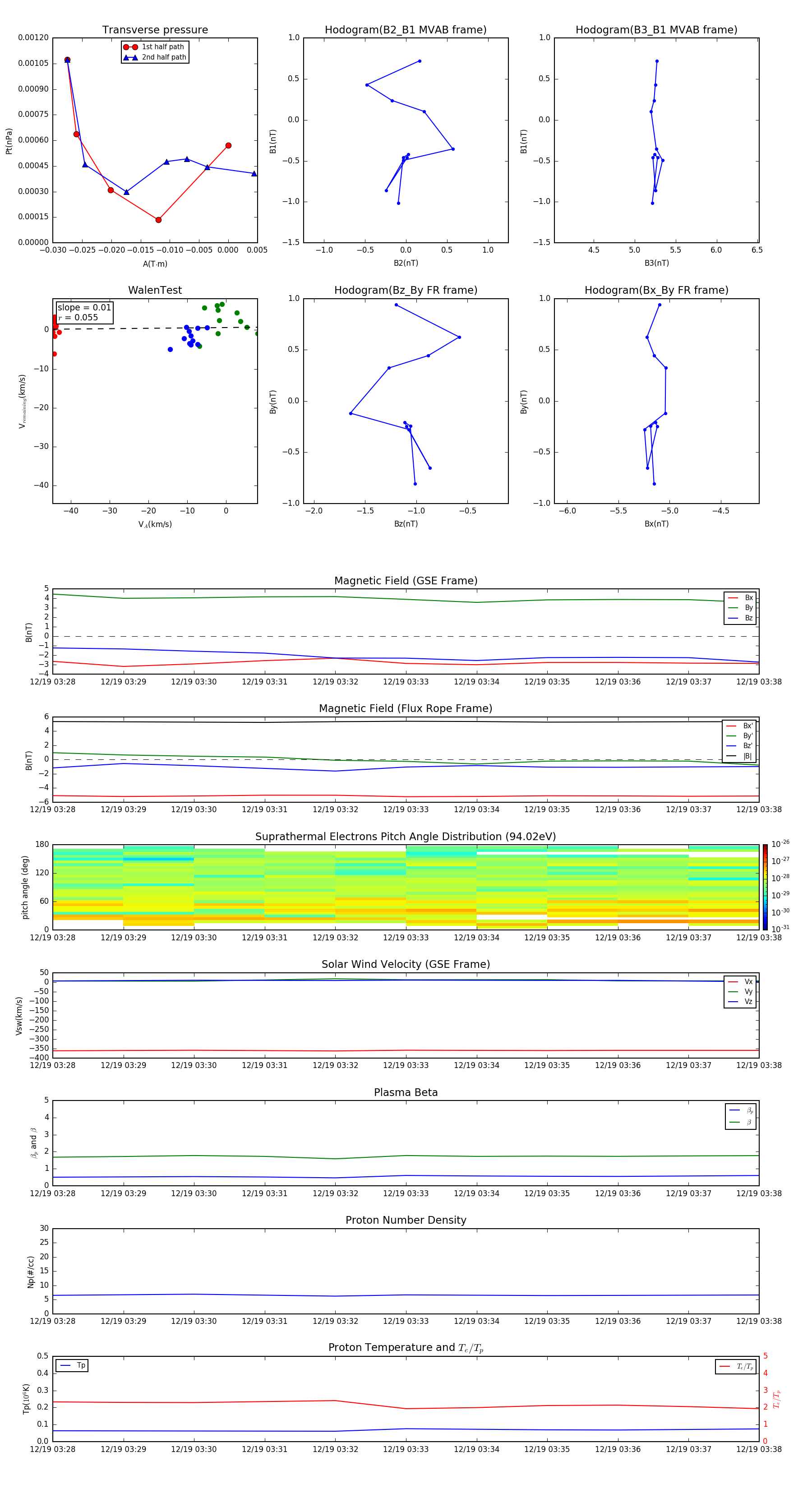This screenshot has height=1489, width=812.
Task: Click the 'Bx(nT)' x-axis label
Action: tap(656, 524)
